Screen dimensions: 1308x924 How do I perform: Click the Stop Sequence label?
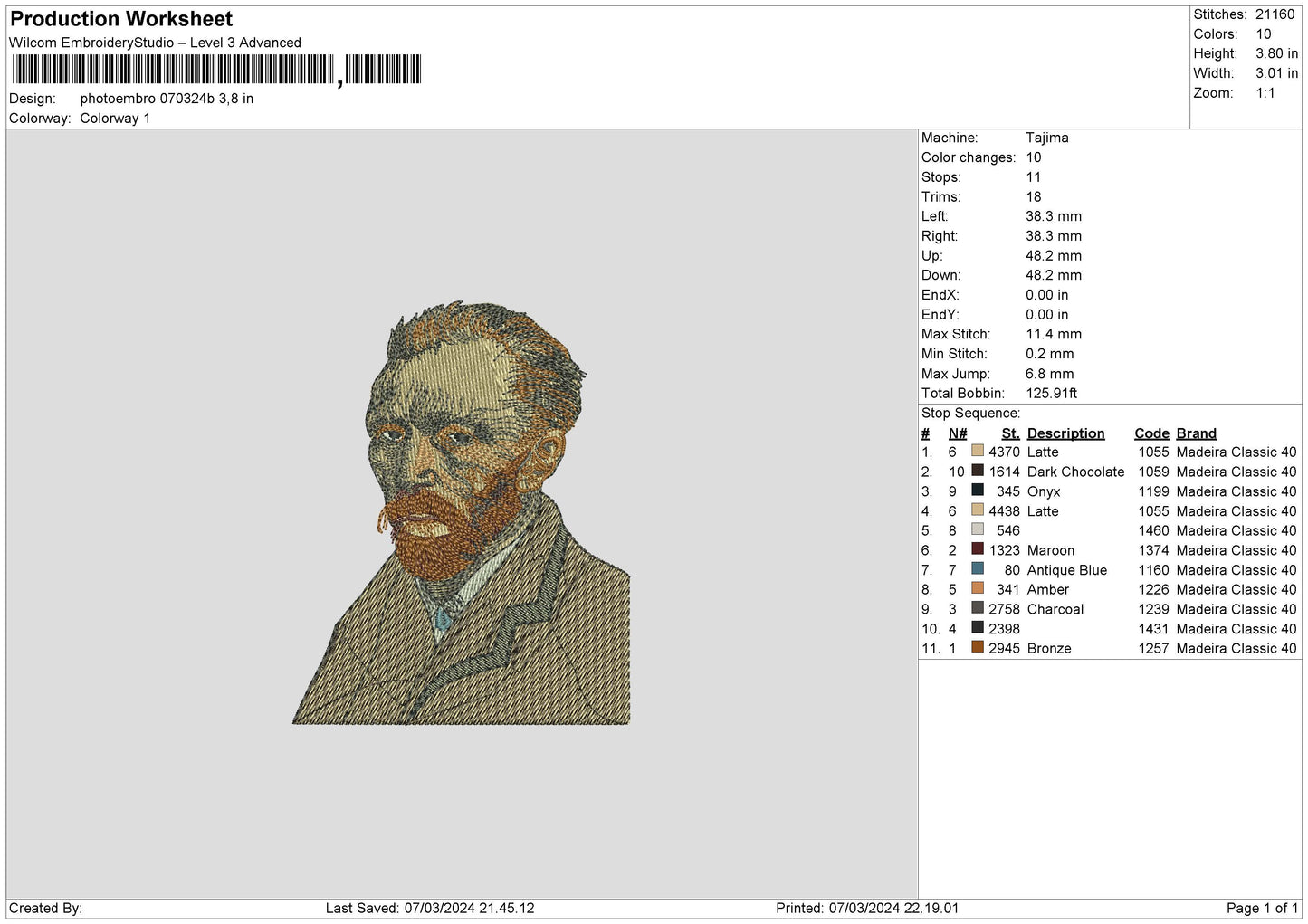[x=970, y=413]
